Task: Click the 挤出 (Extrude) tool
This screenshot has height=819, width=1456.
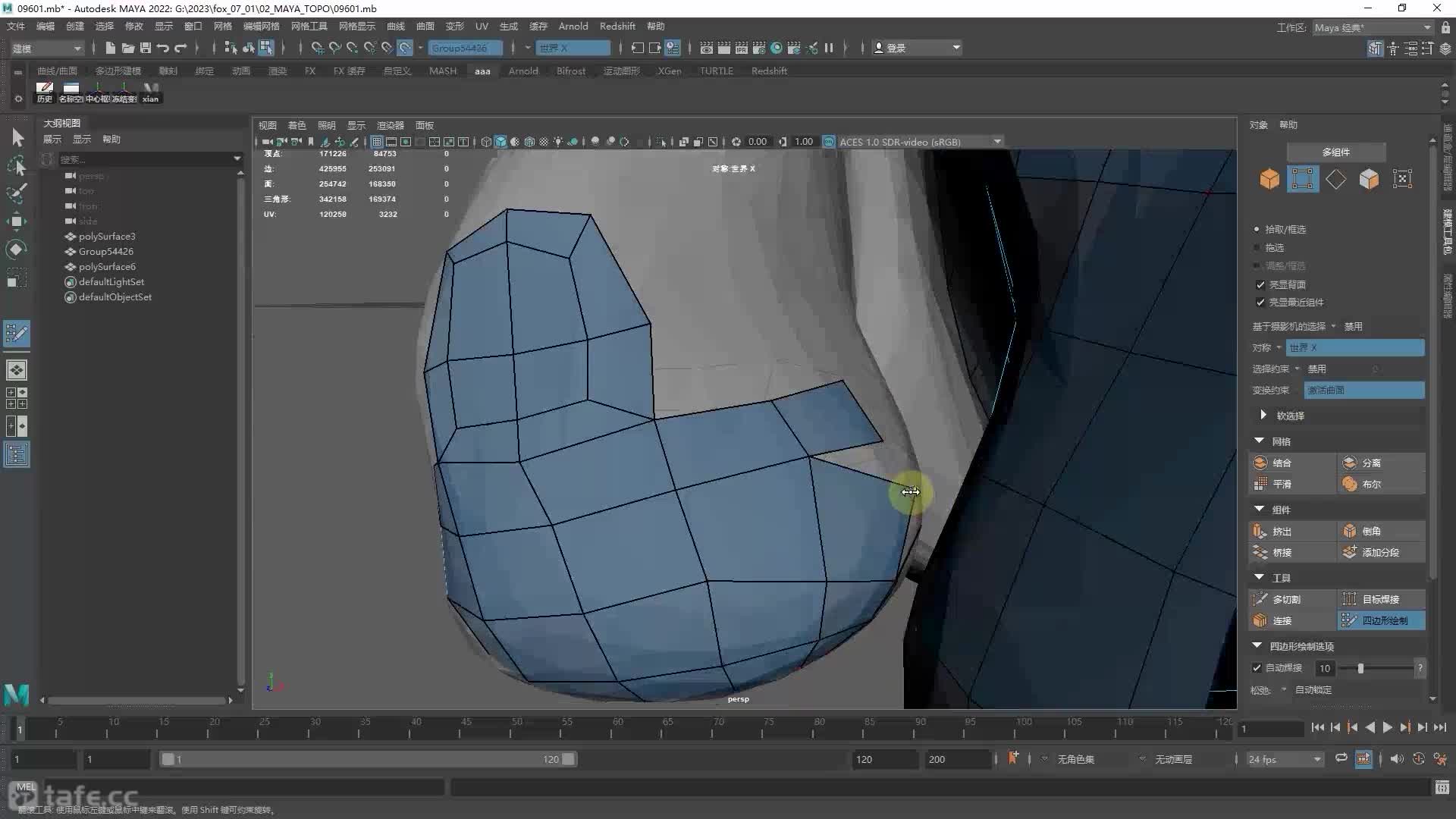Action: [1292, 532]
